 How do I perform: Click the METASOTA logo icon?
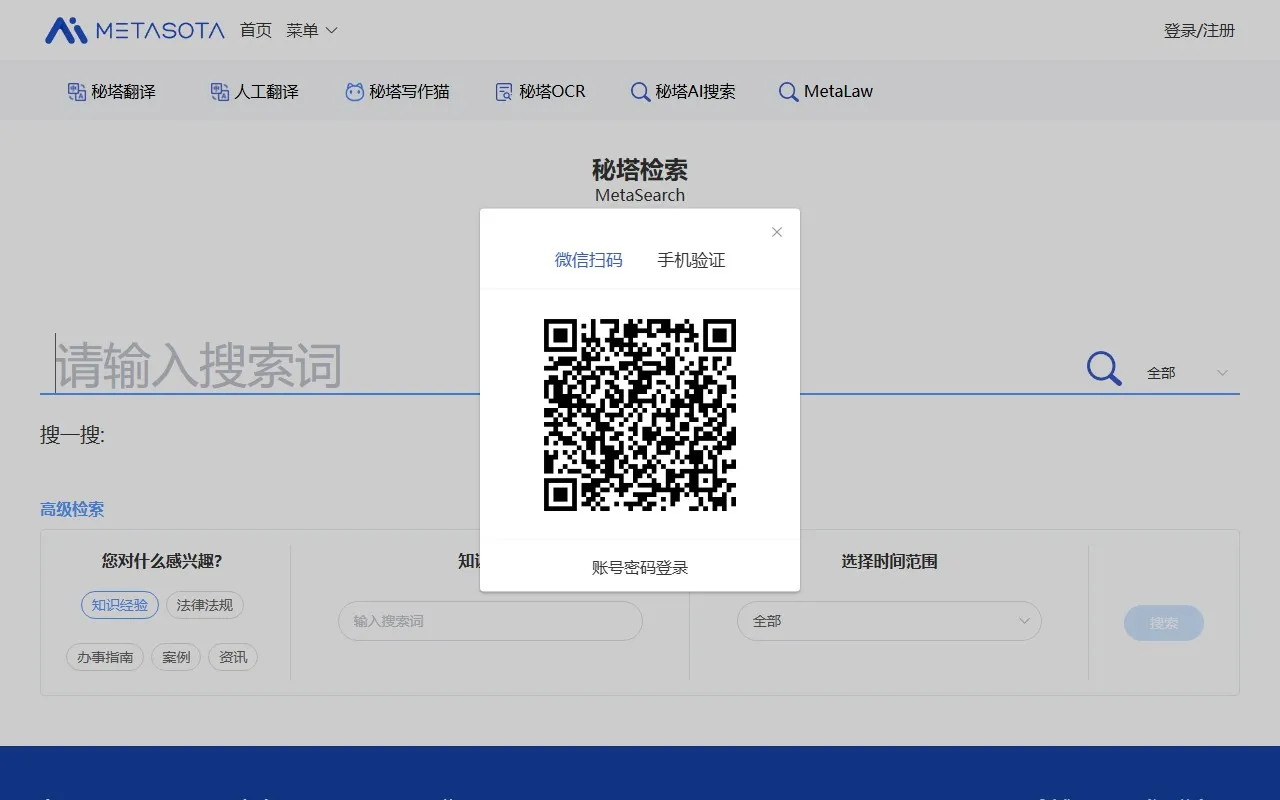point(60,29)
